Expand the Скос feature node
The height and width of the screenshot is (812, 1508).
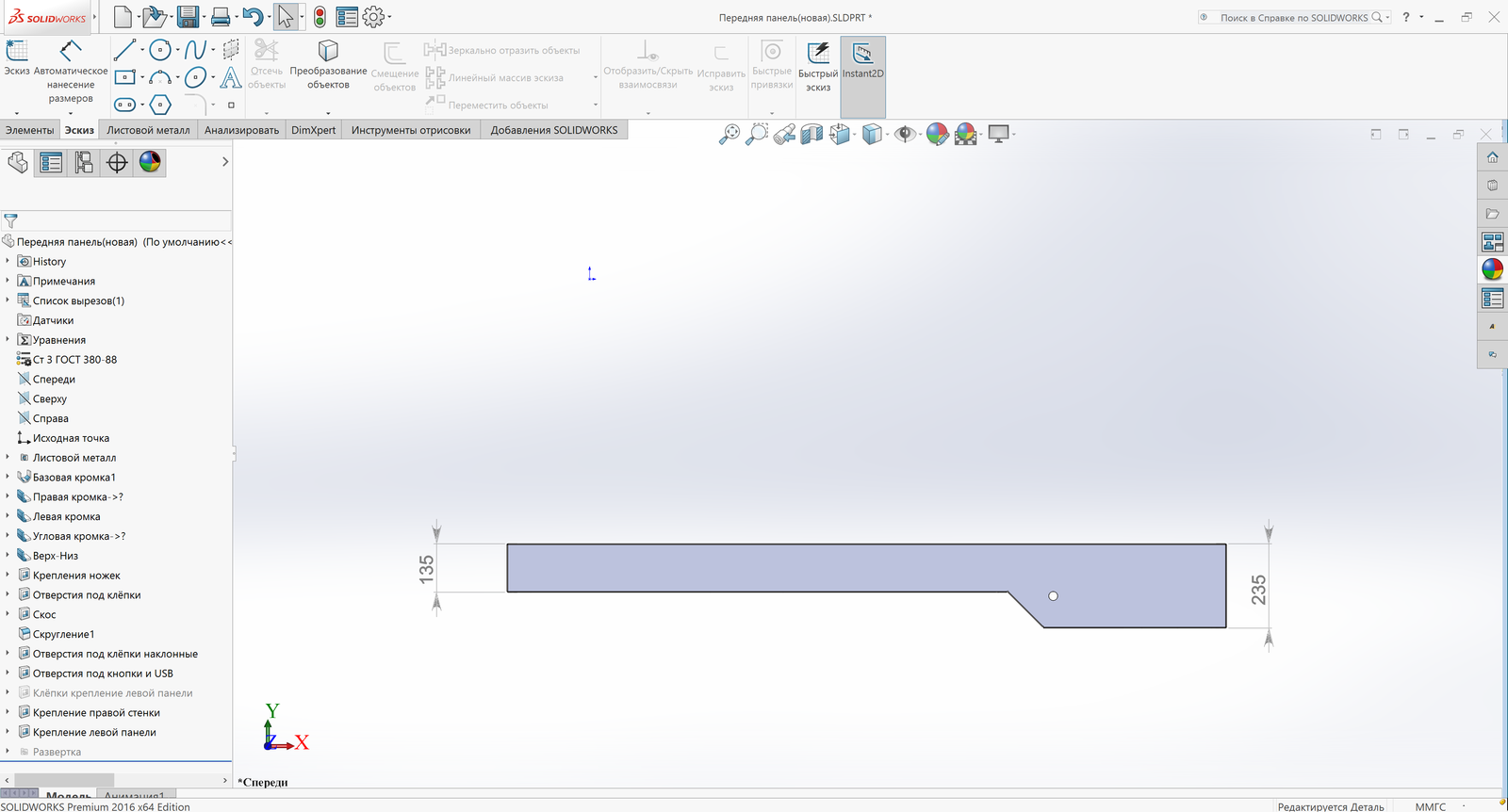8,614
